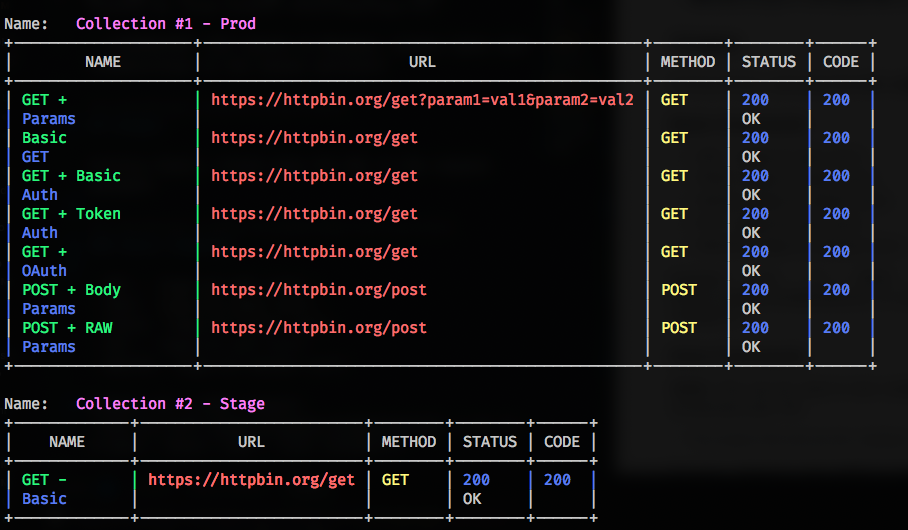Click the '200 OK' status in Collection #2 row
The image size is (908, 530).
(476, 489)
